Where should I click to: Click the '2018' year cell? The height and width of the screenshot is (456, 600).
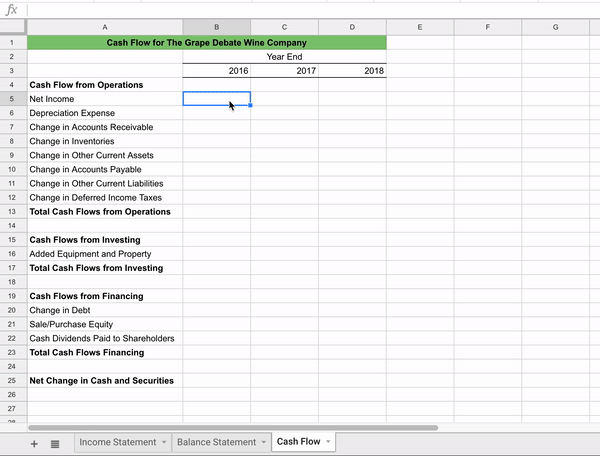pos(352,71)
